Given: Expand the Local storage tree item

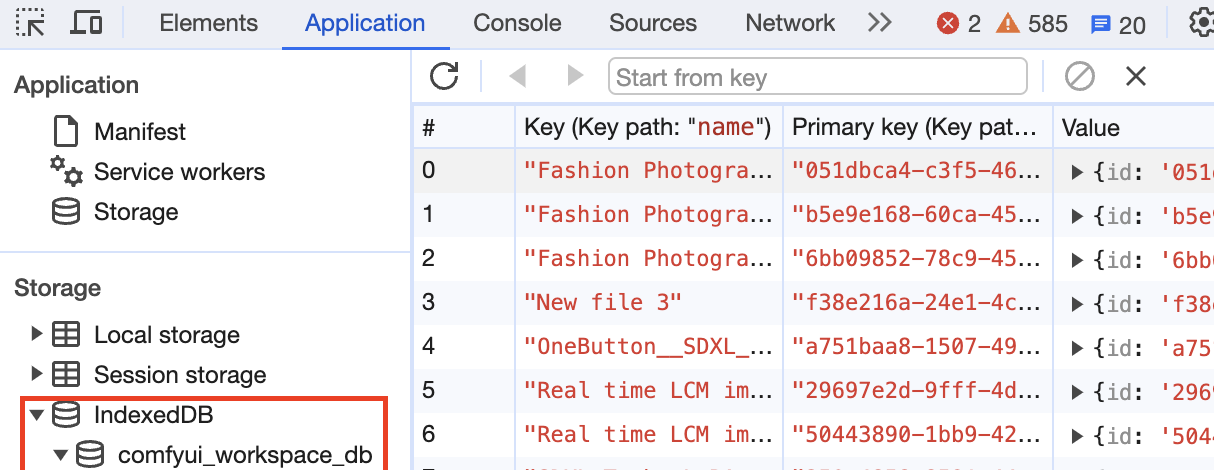Looking at the screenshot, I should click(38, 334).
